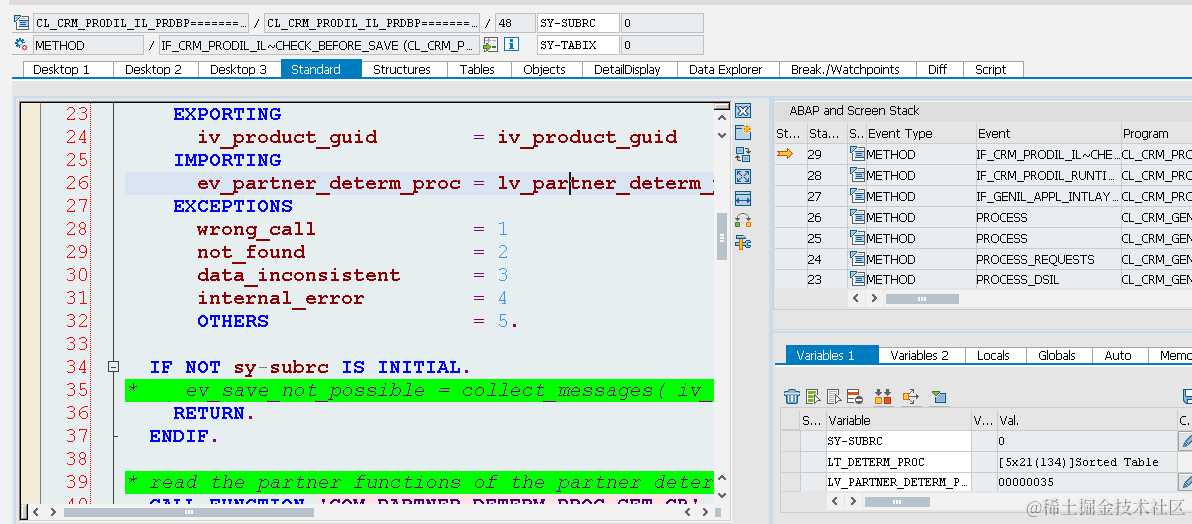Click the filter layout icon in variables toolbar
The image size is (1192, 524).
point(939,396)
